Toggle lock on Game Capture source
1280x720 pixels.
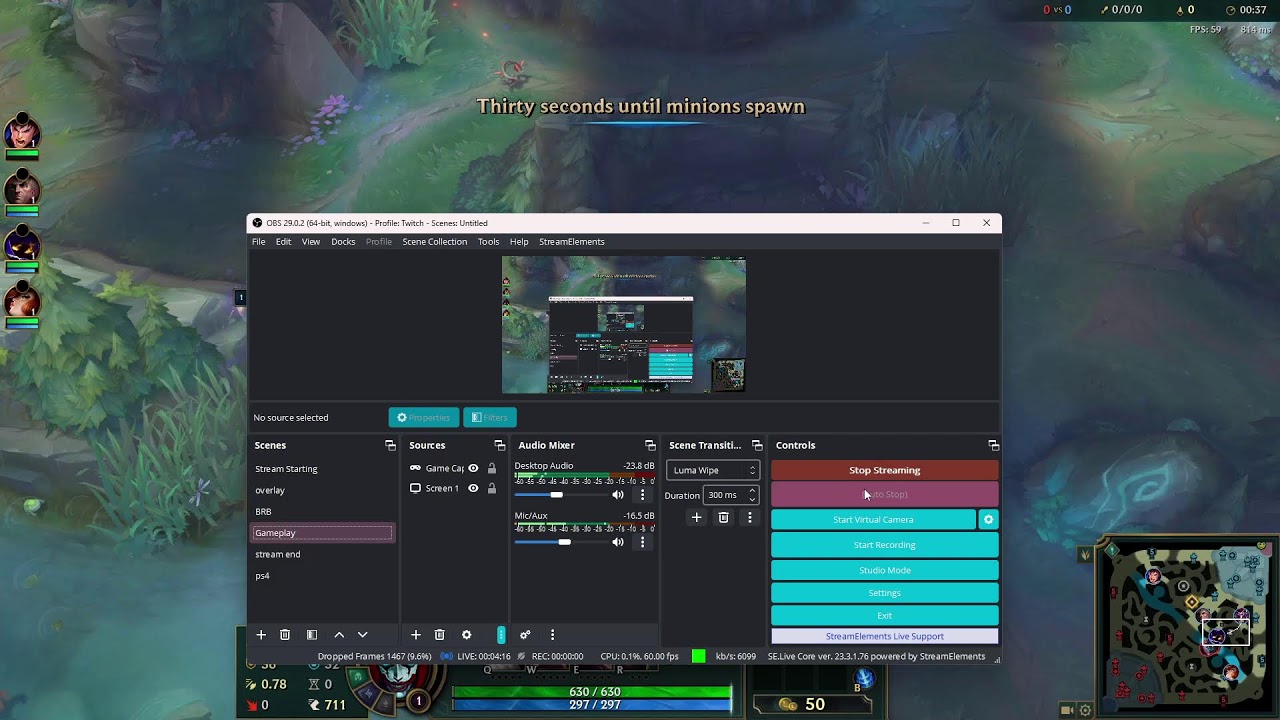click(x=491, y=468)
